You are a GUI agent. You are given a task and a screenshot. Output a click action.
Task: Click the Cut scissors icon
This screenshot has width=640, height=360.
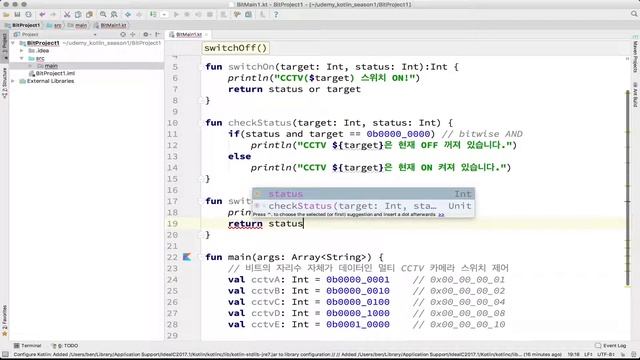point(67,15)
